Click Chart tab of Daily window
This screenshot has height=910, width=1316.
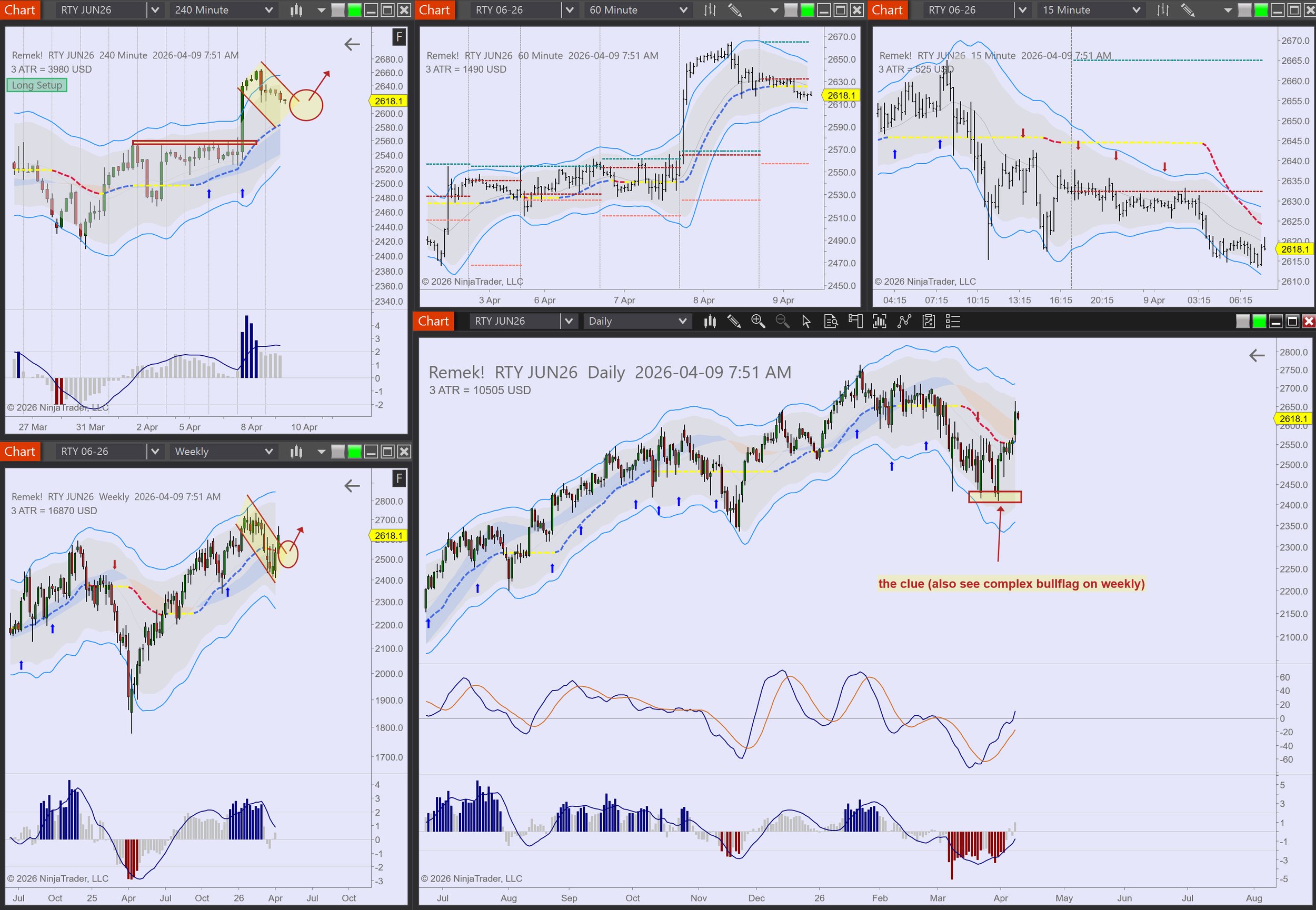pos(433,322)
